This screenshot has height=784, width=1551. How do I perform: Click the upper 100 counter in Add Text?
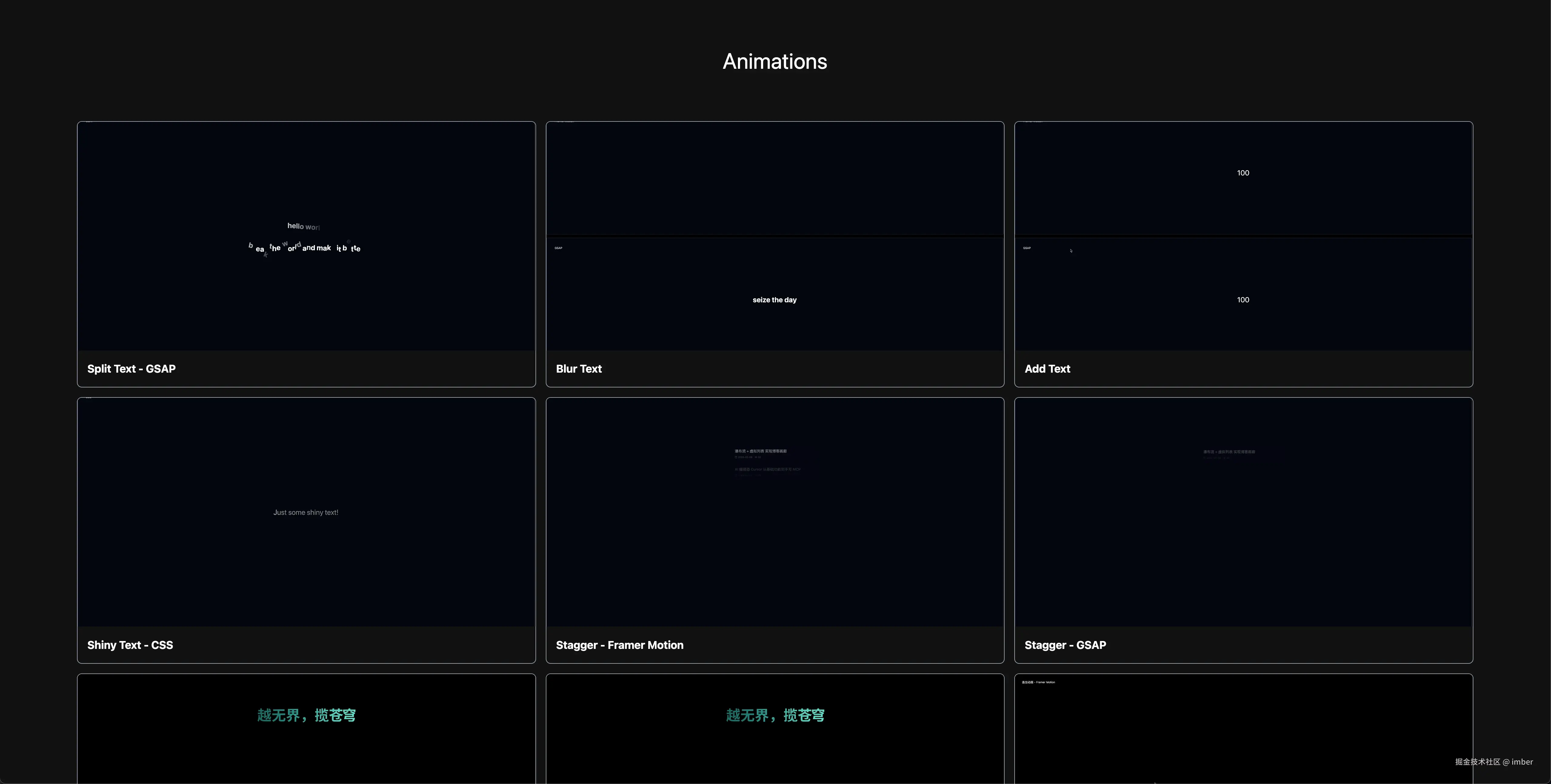click(1243, 173)
